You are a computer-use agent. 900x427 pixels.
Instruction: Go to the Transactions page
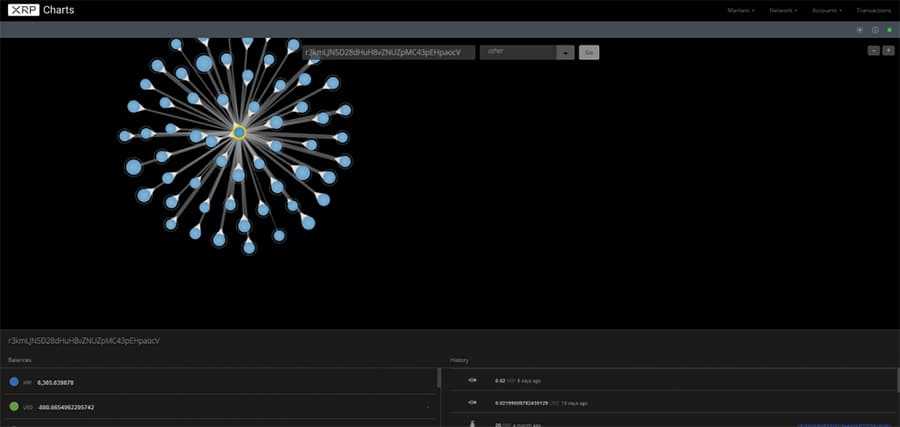872,10
